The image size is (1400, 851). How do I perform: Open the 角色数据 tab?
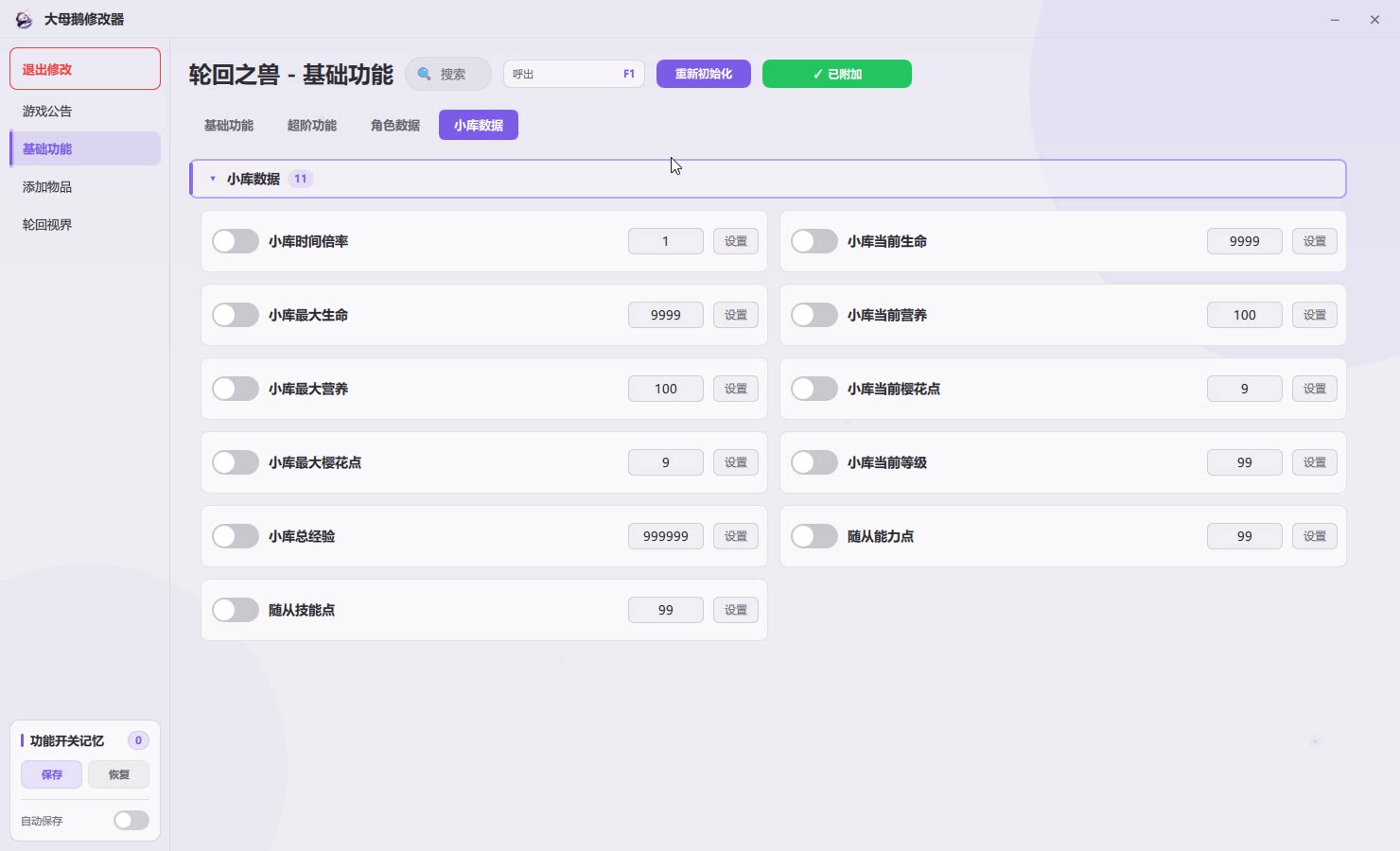395,125
